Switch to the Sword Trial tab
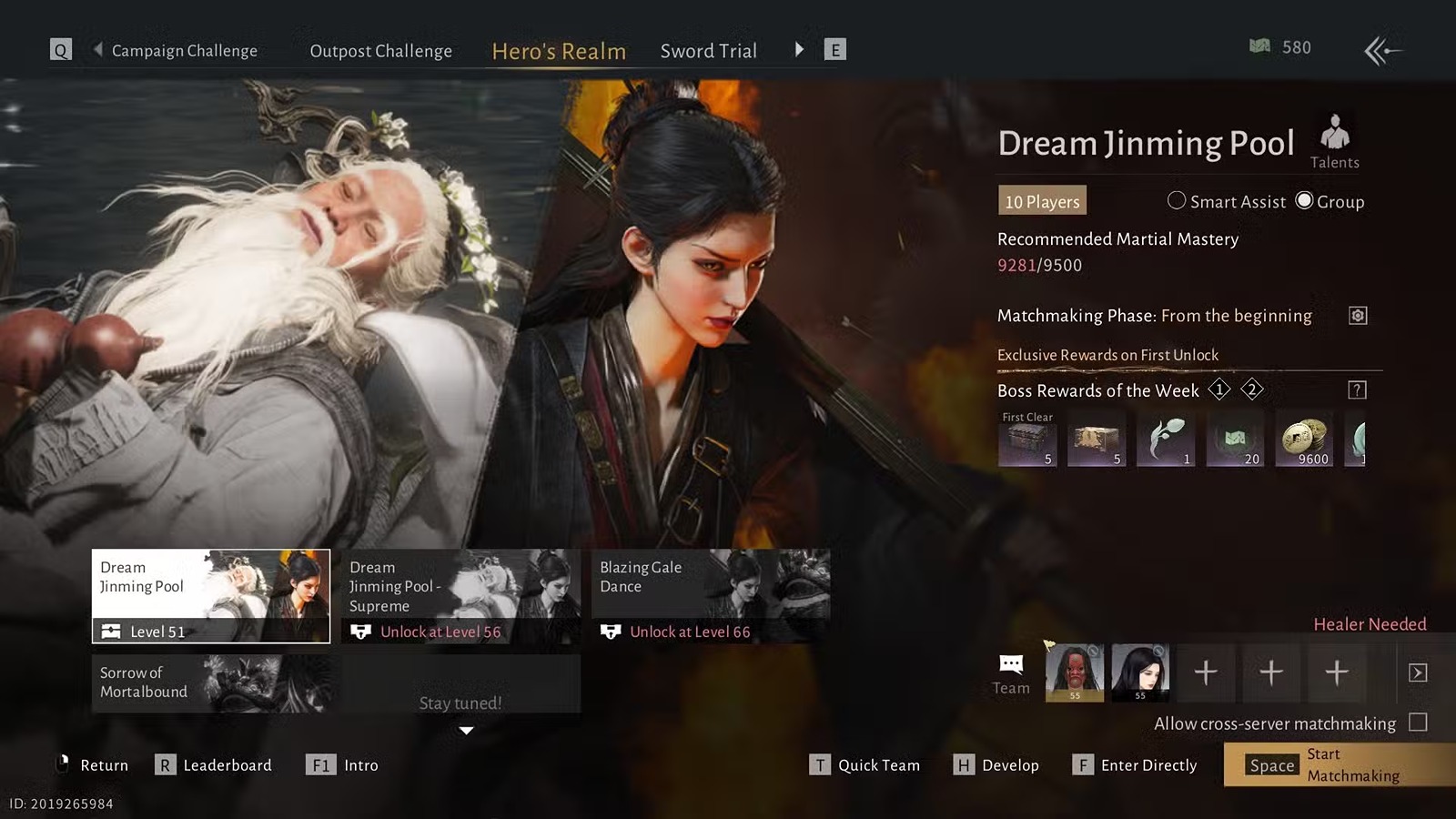The height and width of the screenshot is (819, 1456). coord(708,51)
